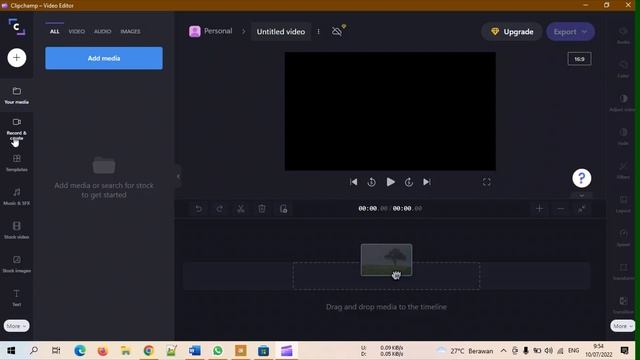Open the Stock video library
This screenshot has width=640, height=360.
point(17,230)
